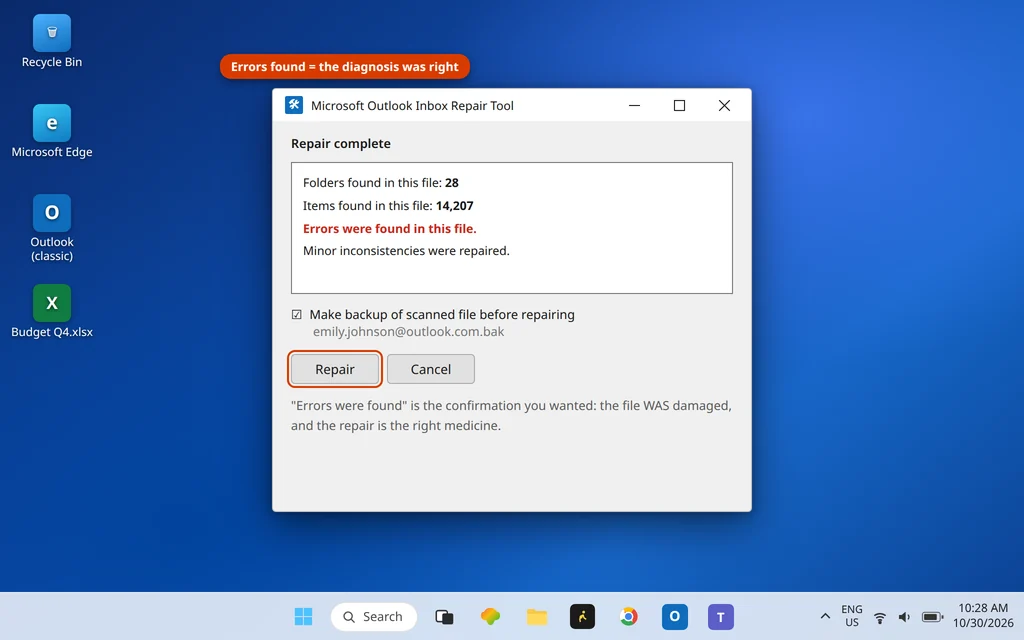Toggle Make backup of scanned file checkbox
Image resolution: width=1024 pixels, height=640 pixels.
(x=296, y=315)
